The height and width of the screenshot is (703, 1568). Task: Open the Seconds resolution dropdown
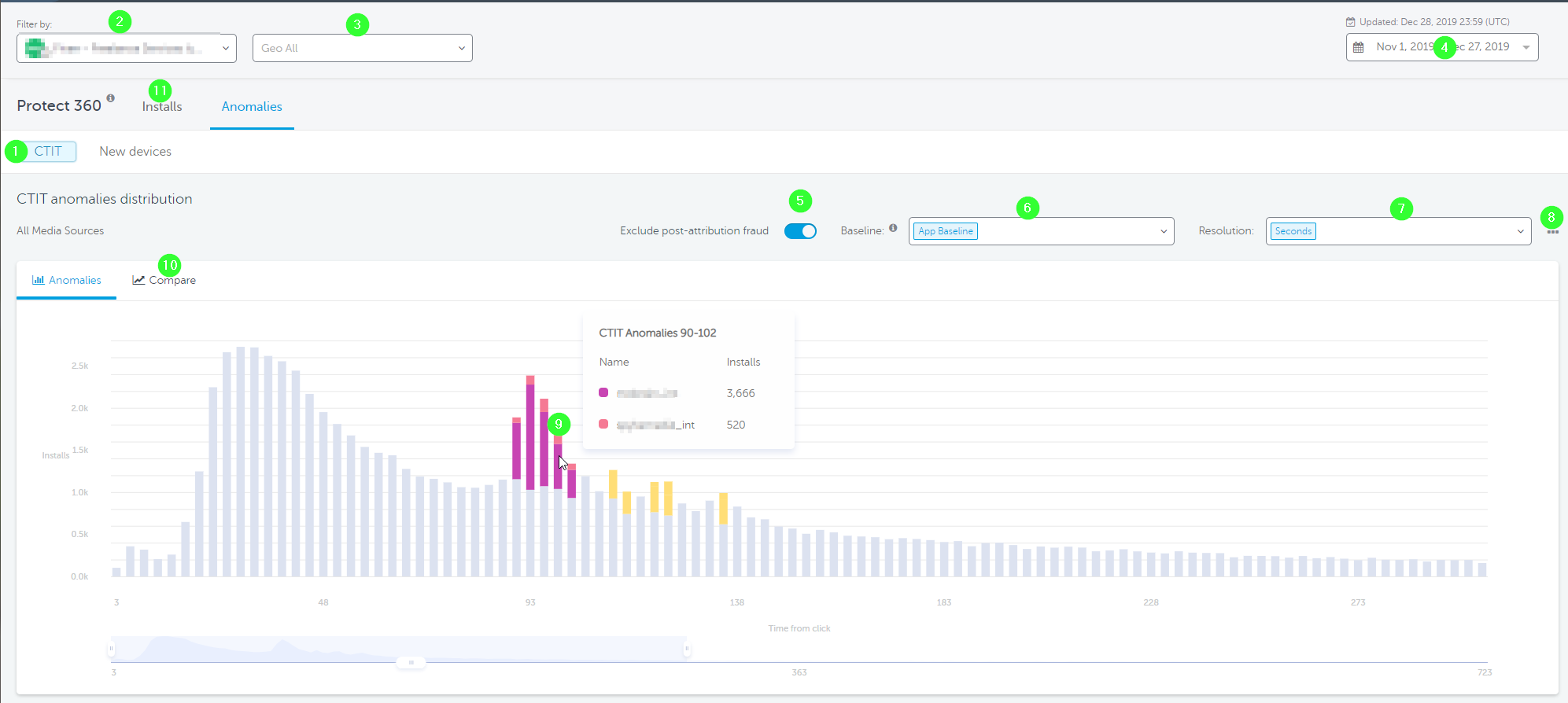pyautogui.click(x=1398, y=231)
